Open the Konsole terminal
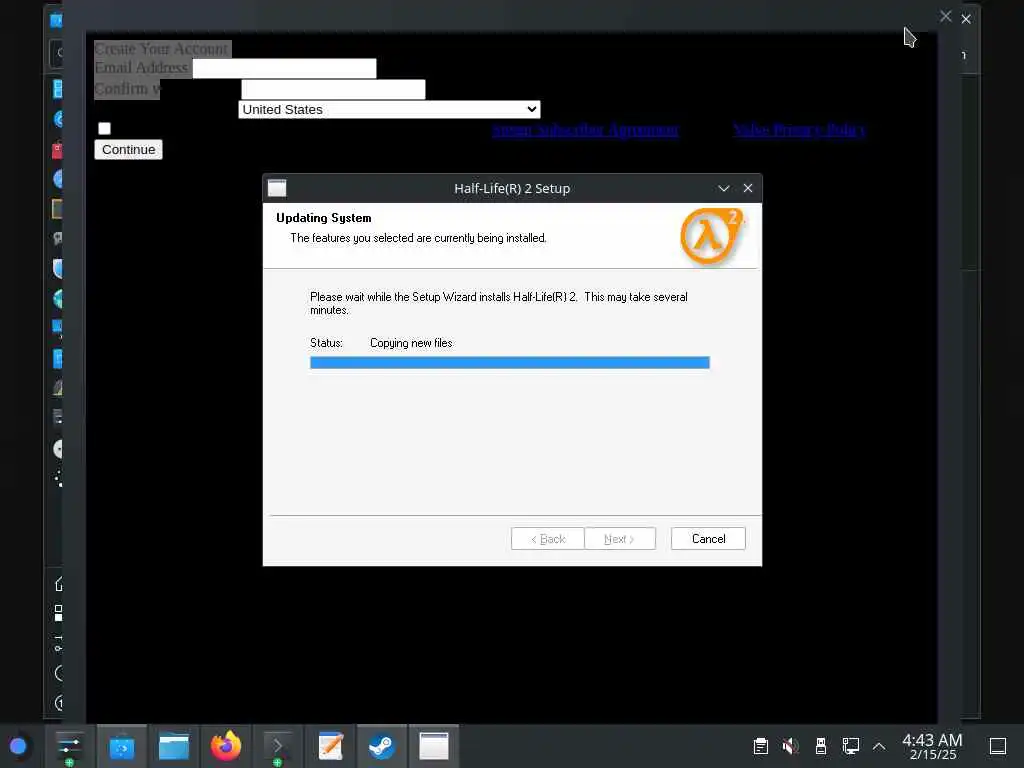1024x768 pixels. [x=278, y=746]
